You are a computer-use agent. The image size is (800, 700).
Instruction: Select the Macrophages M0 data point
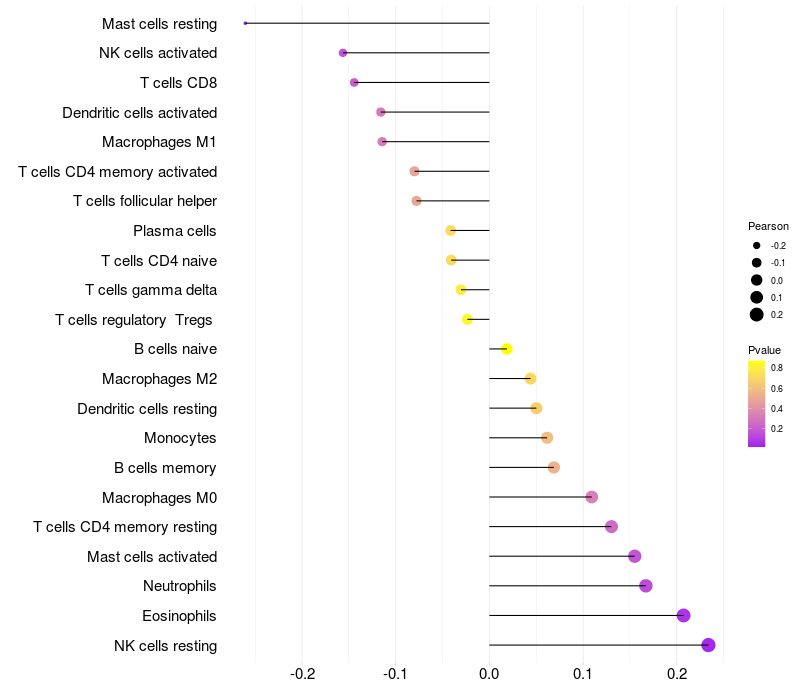(x=592, y=497)
